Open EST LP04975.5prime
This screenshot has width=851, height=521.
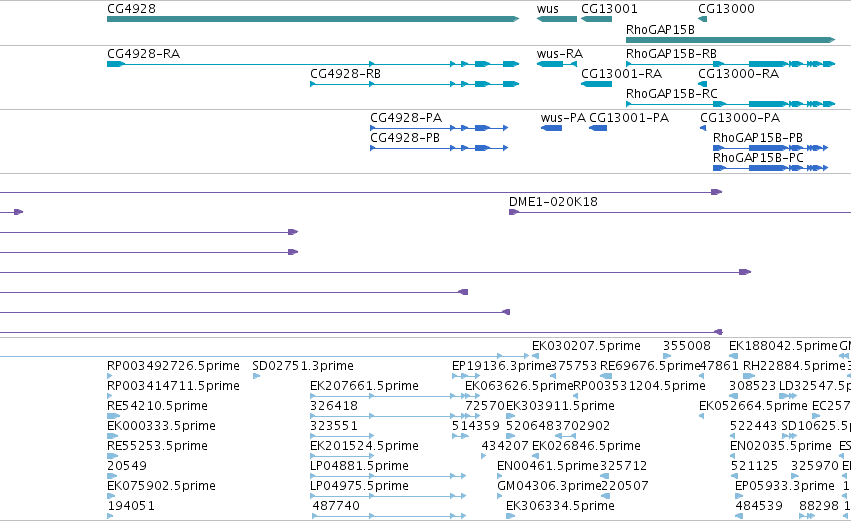coord(359,487)
